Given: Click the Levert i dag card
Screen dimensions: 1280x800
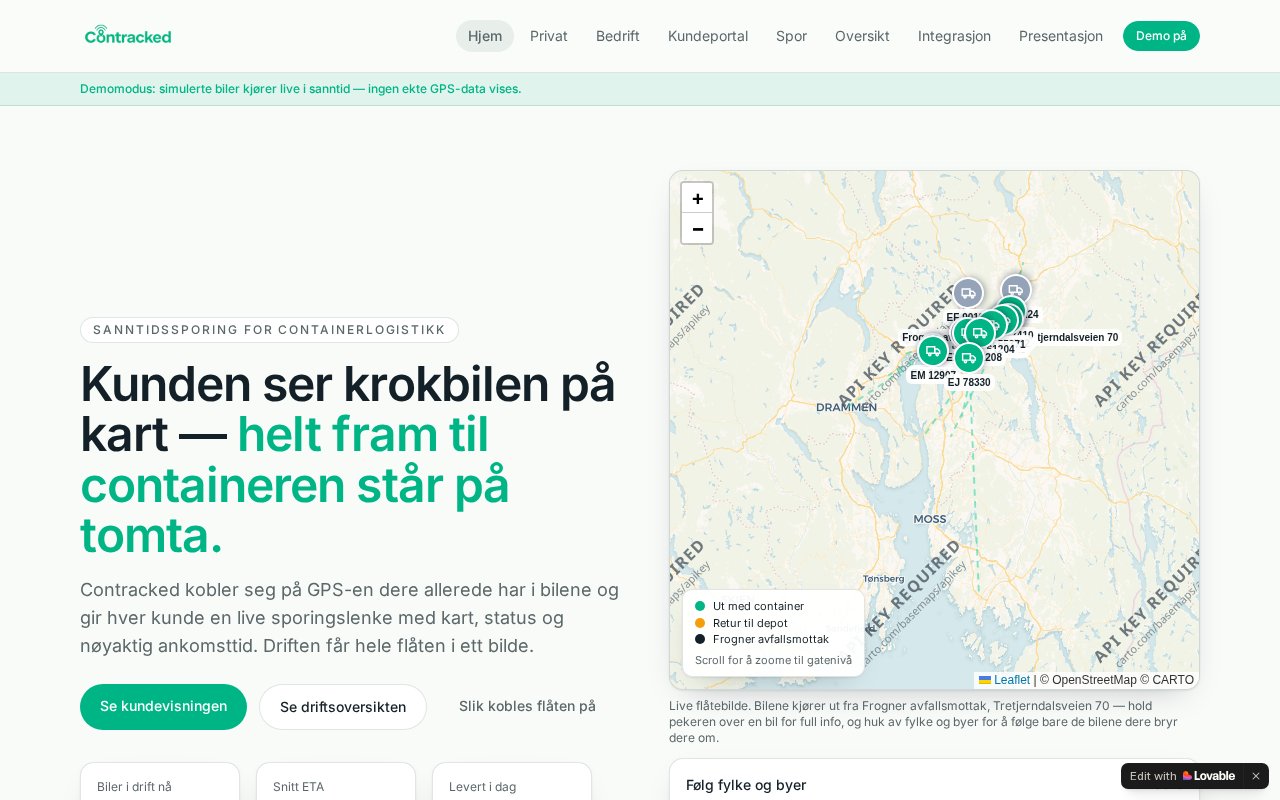Looking at the screenshot, I should (x=512, y=781).
